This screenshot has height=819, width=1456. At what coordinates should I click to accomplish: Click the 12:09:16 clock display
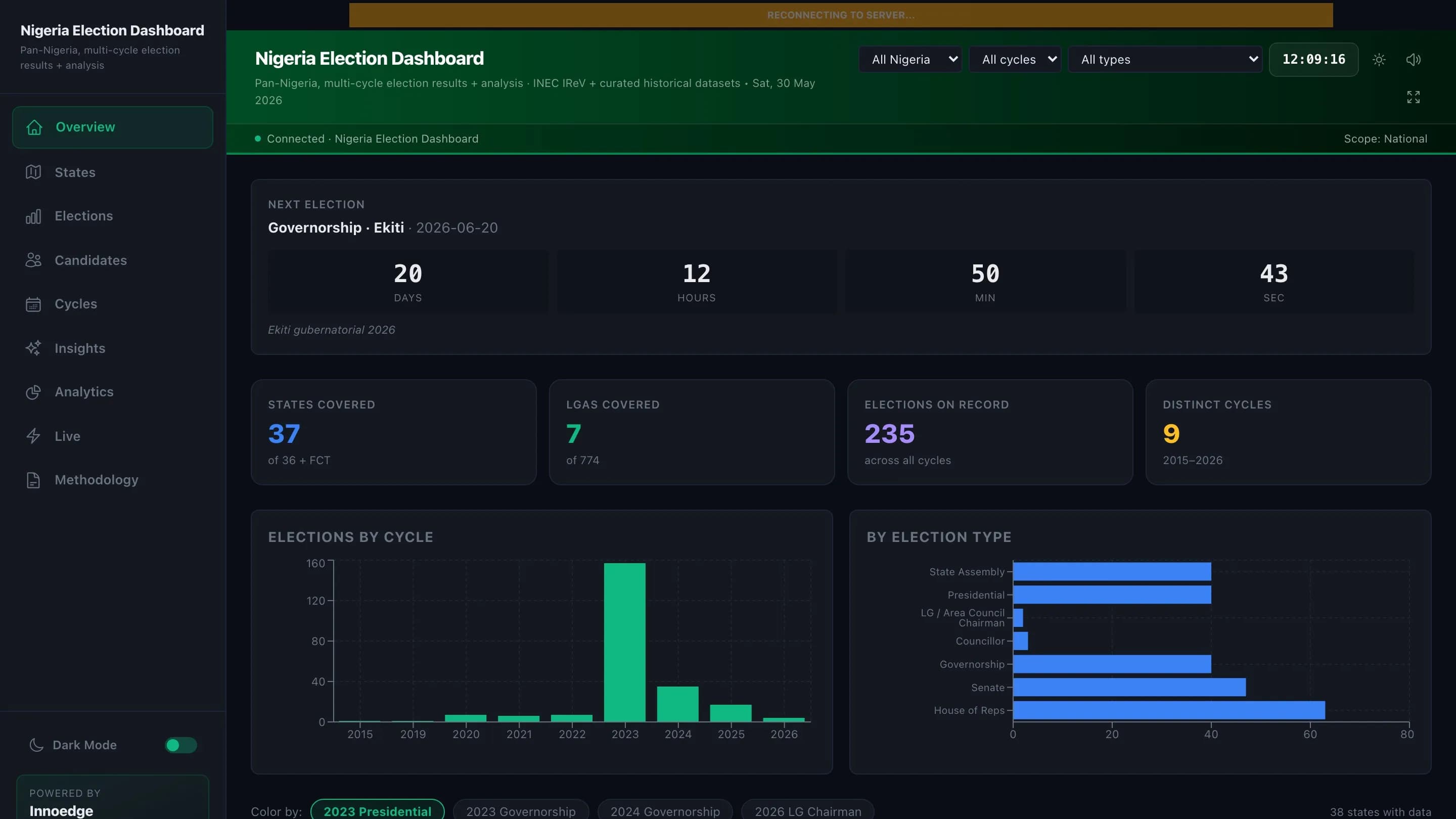coord(1313,59)
